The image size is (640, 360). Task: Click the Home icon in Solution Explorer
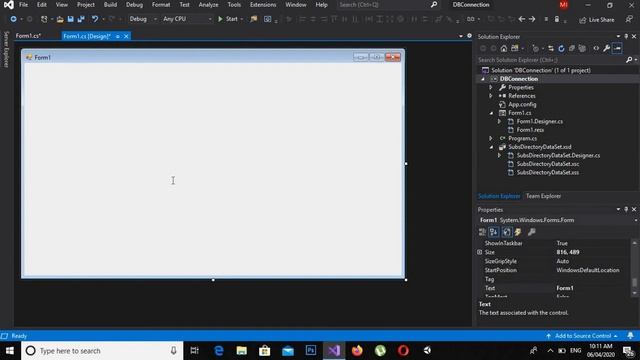504,49
